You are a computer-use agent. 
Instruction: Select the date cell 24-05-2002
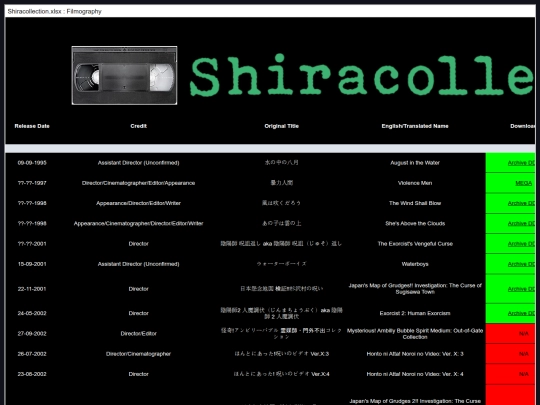click(32, 313)
